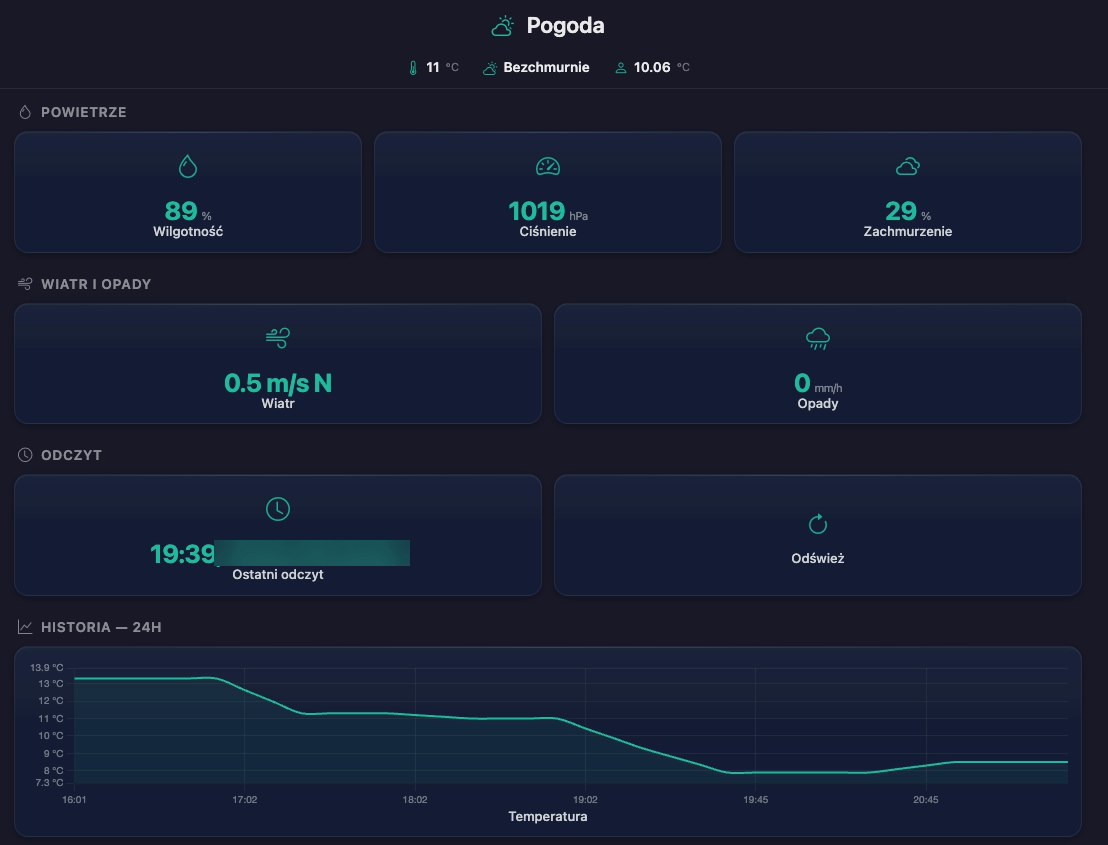Viewport: 1108px width, 845px height.
Task: Click the rain cloud icon in Opady card
Action: [818, 338]
